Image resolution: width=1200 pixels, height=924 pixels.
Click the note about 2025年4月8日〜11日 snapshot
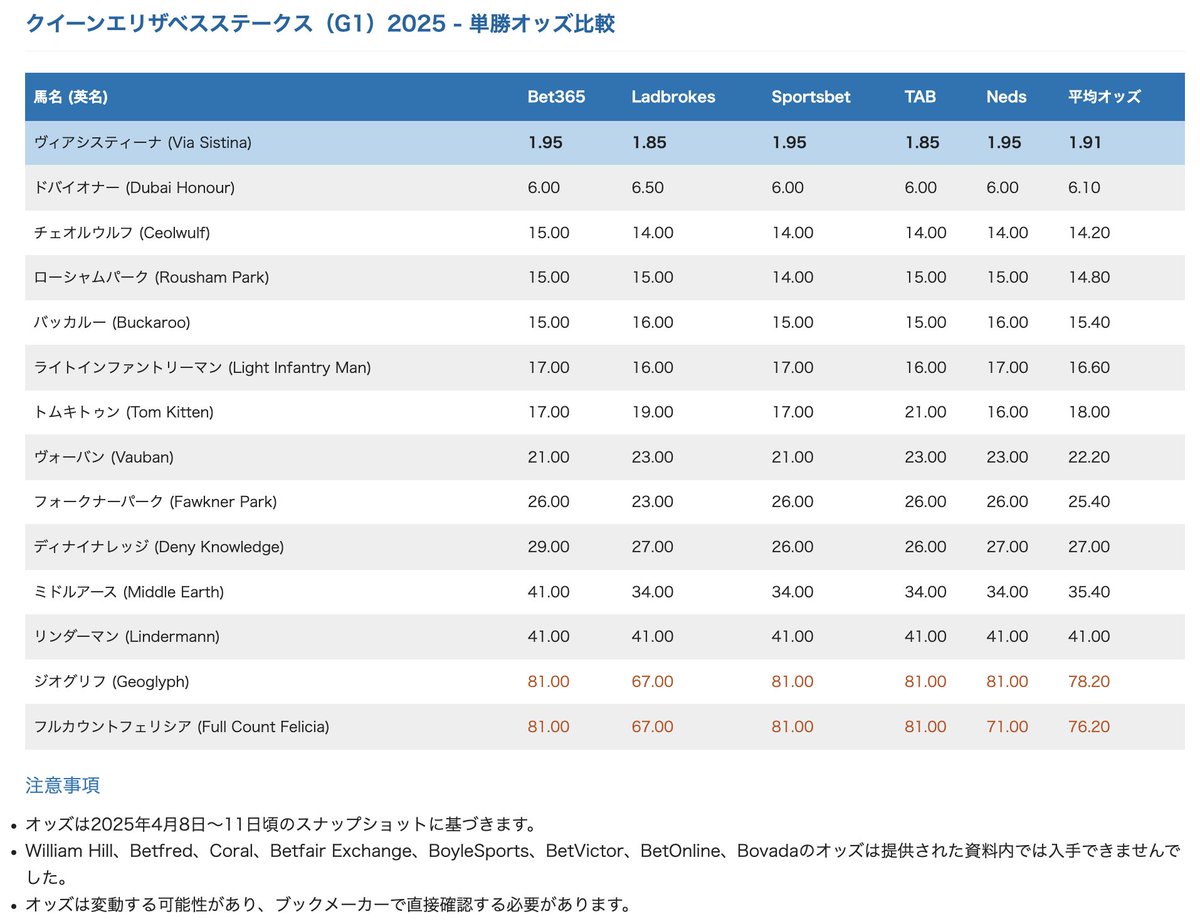(x=282, y=825)
